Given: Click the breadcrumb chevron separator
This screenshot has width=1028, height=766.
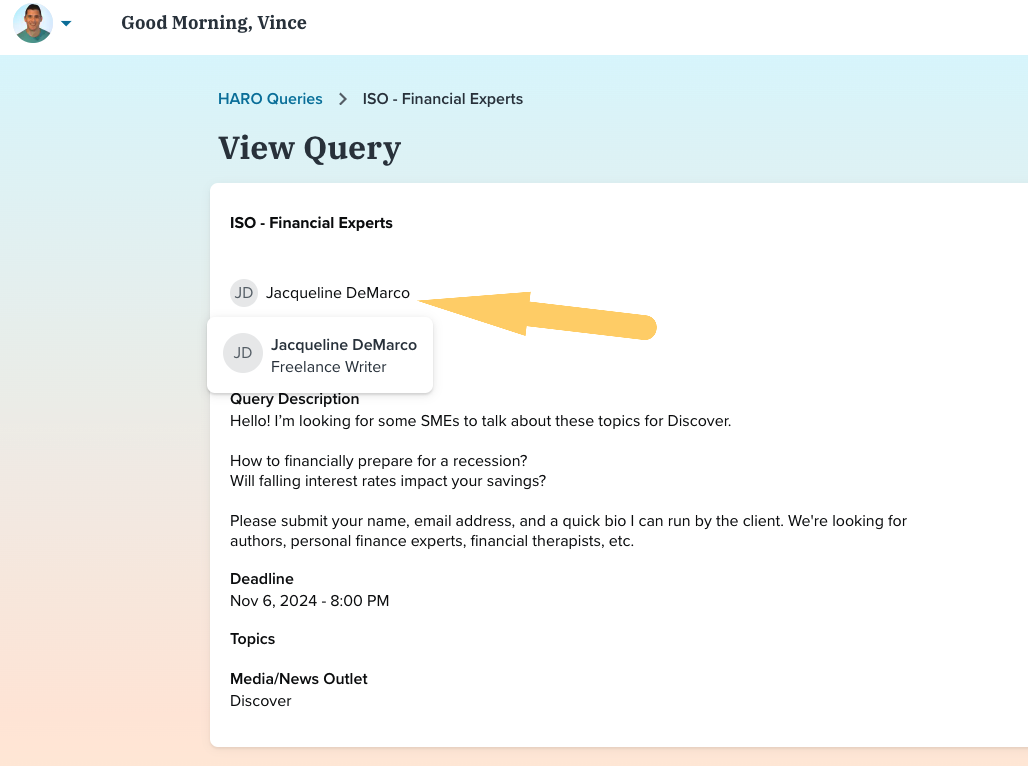Looking at the screenshot, I should point(343,99).
